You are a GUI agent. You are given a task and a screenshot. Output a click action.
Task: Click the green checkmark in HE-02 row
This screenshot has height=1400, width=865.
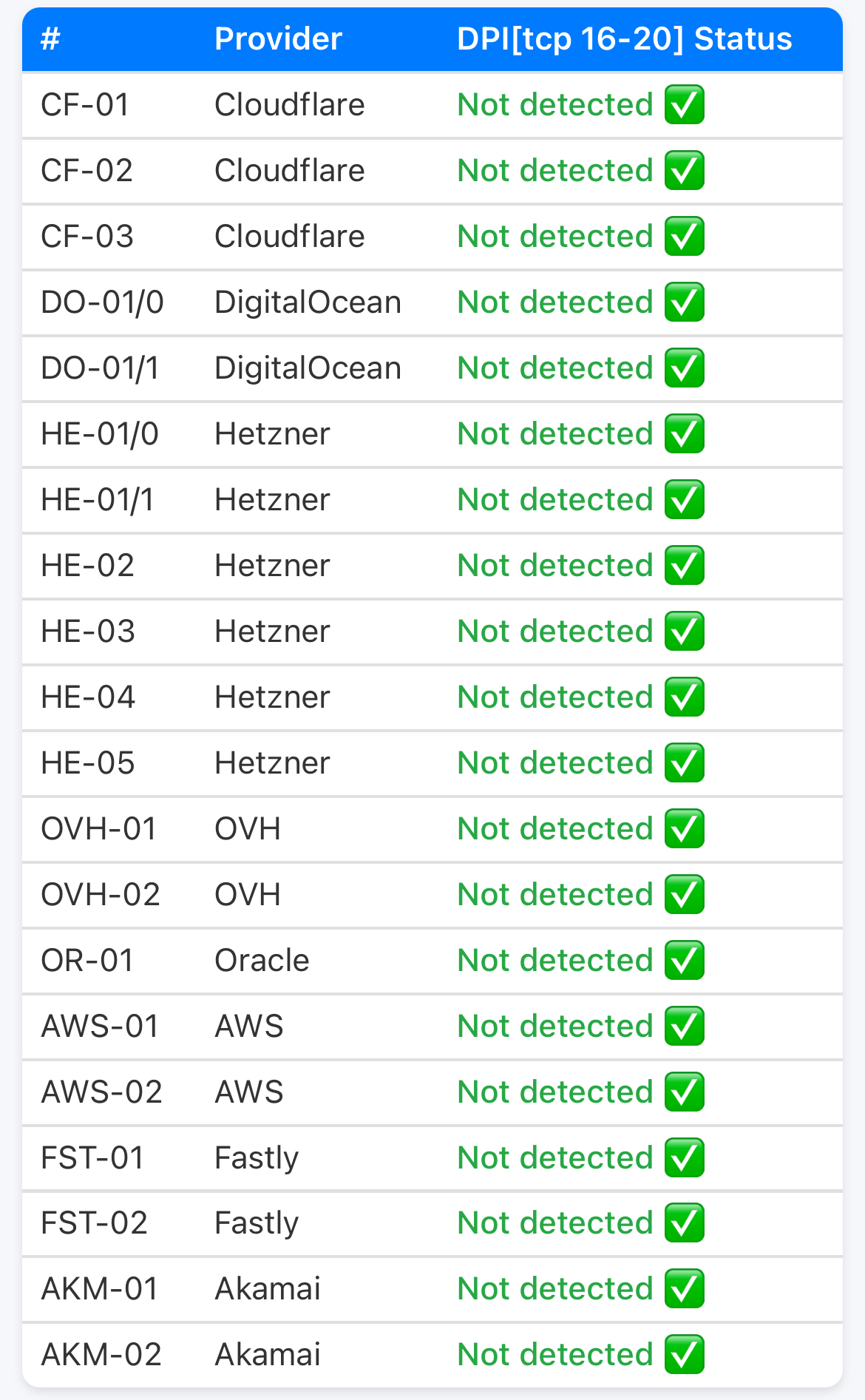tap(684, 566)
